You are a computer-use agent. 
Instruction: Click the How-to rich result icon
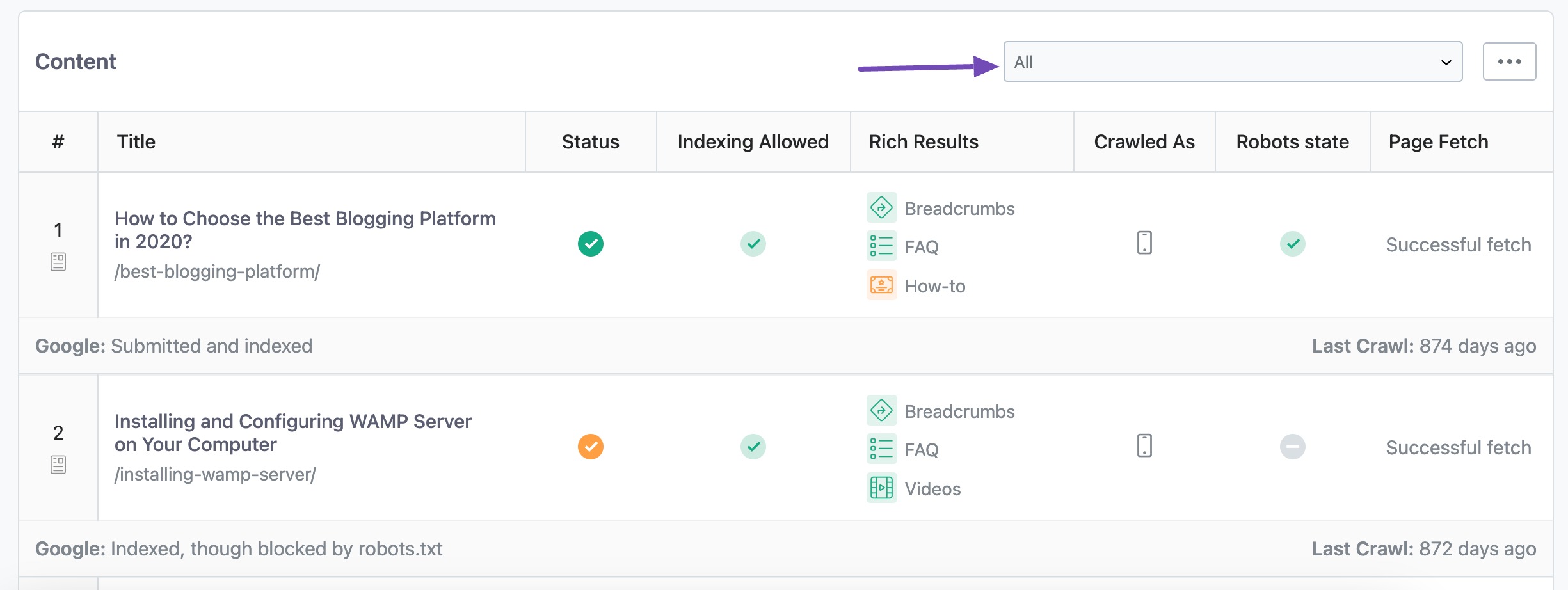(x=881, y=285)
